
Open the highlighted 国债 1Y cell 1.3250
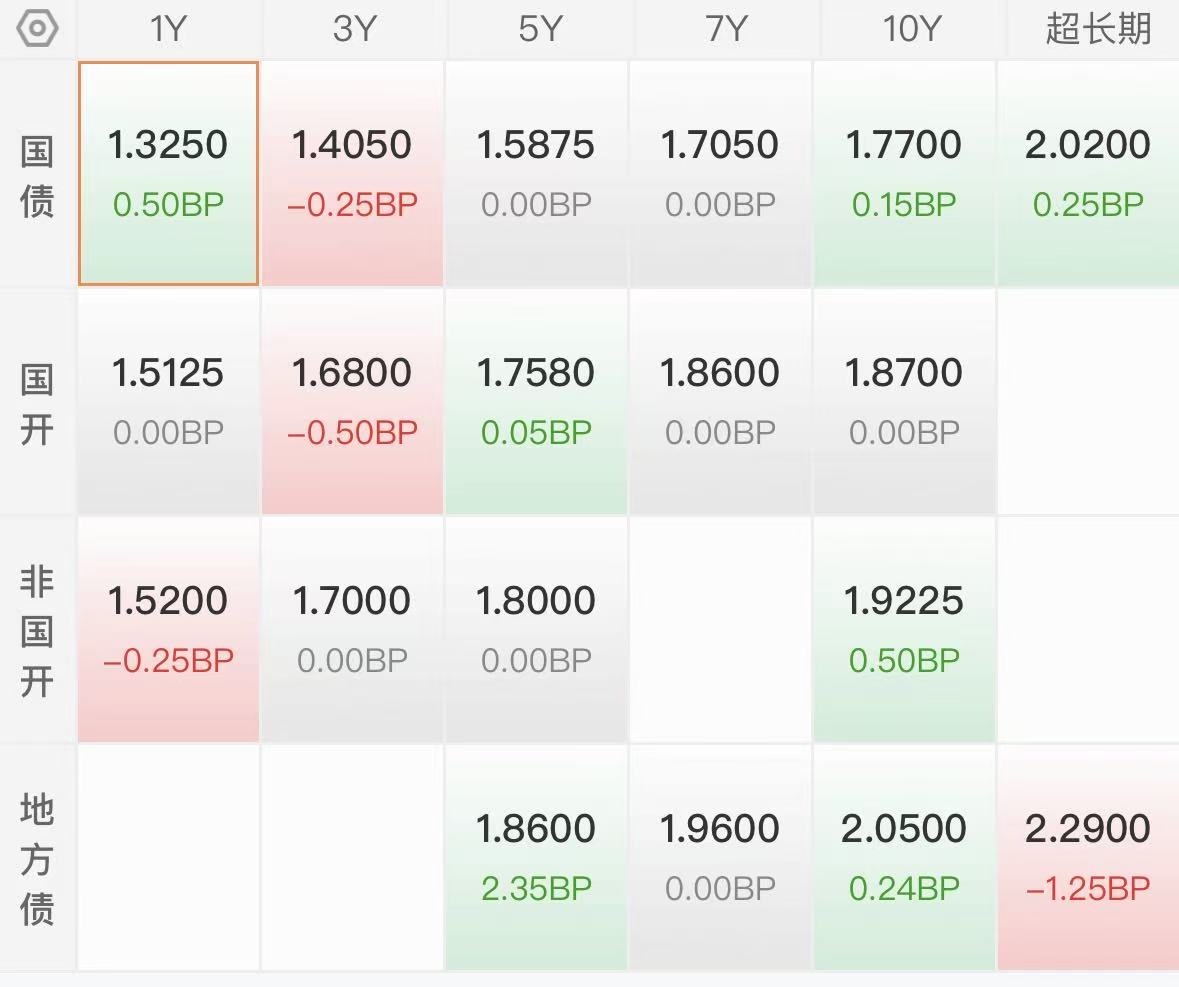(168, 173)
